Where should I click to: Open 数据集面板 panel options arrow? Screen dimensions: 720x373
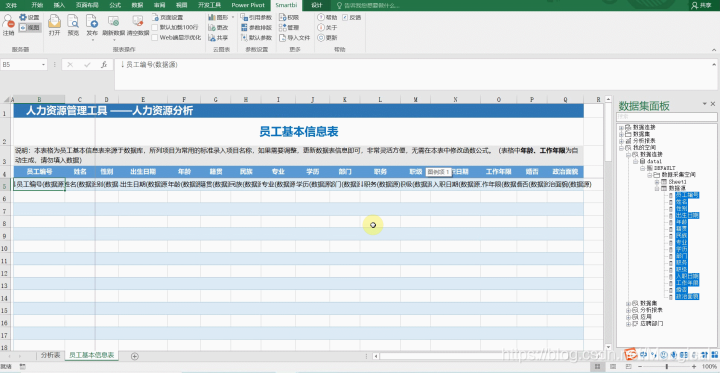point(704,104)
